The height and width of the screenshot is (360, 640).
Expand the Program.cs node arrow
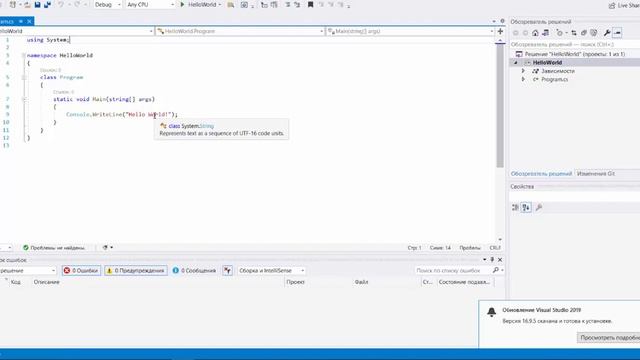click(x=523, y=79)
